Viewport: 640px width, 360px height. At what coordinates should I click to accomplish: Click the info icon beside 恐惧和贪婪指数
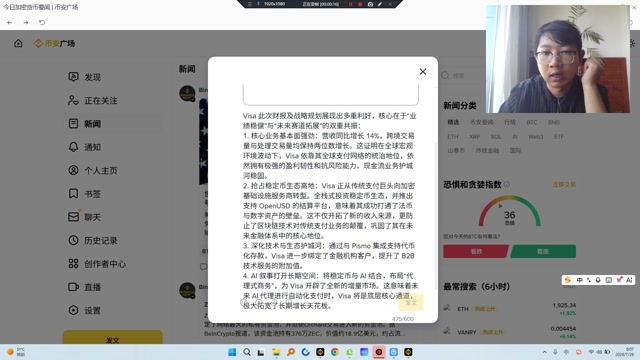(x=507, y=184)
